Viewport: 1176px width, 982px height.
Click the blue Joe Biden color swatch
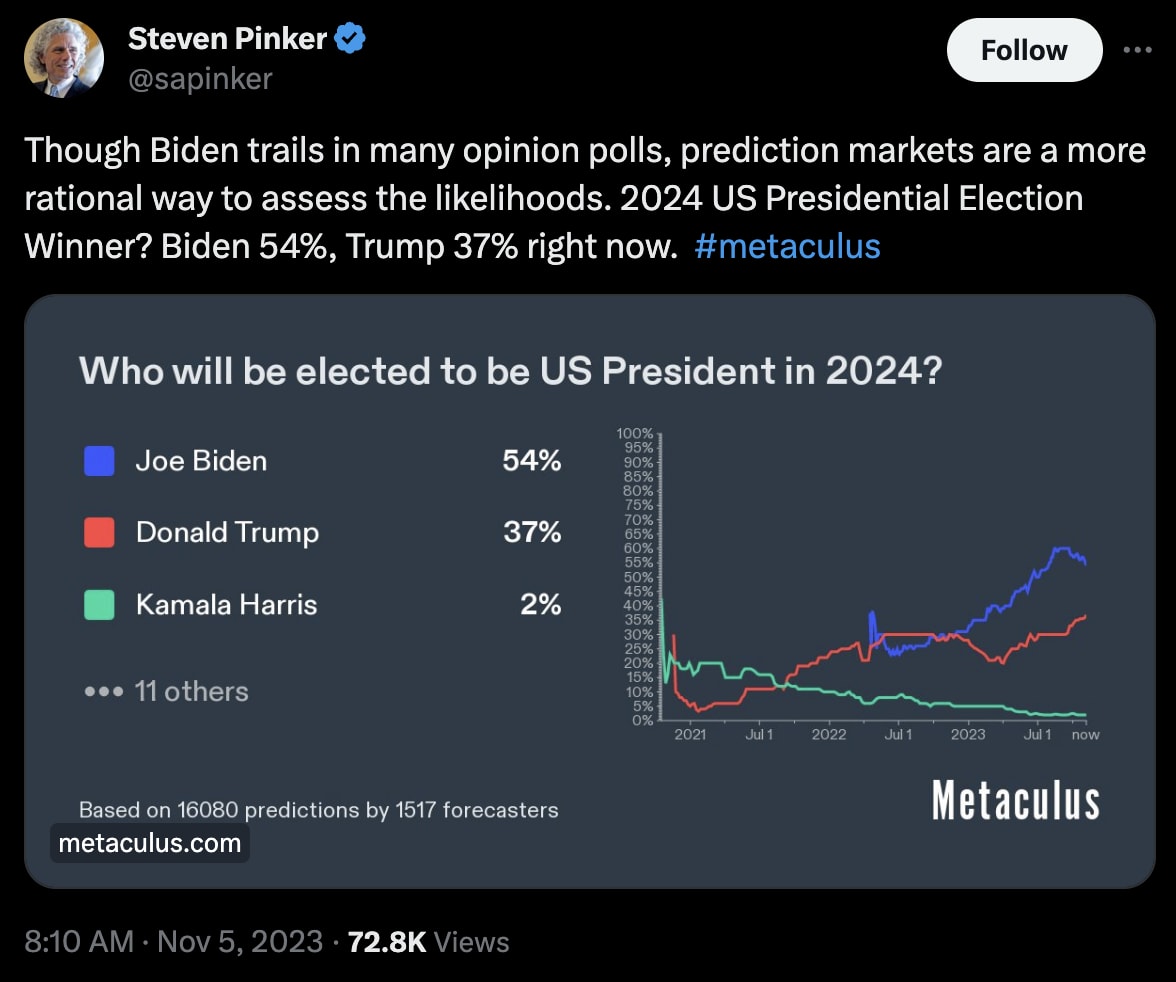pyautogui.click(x=99, y=461)
